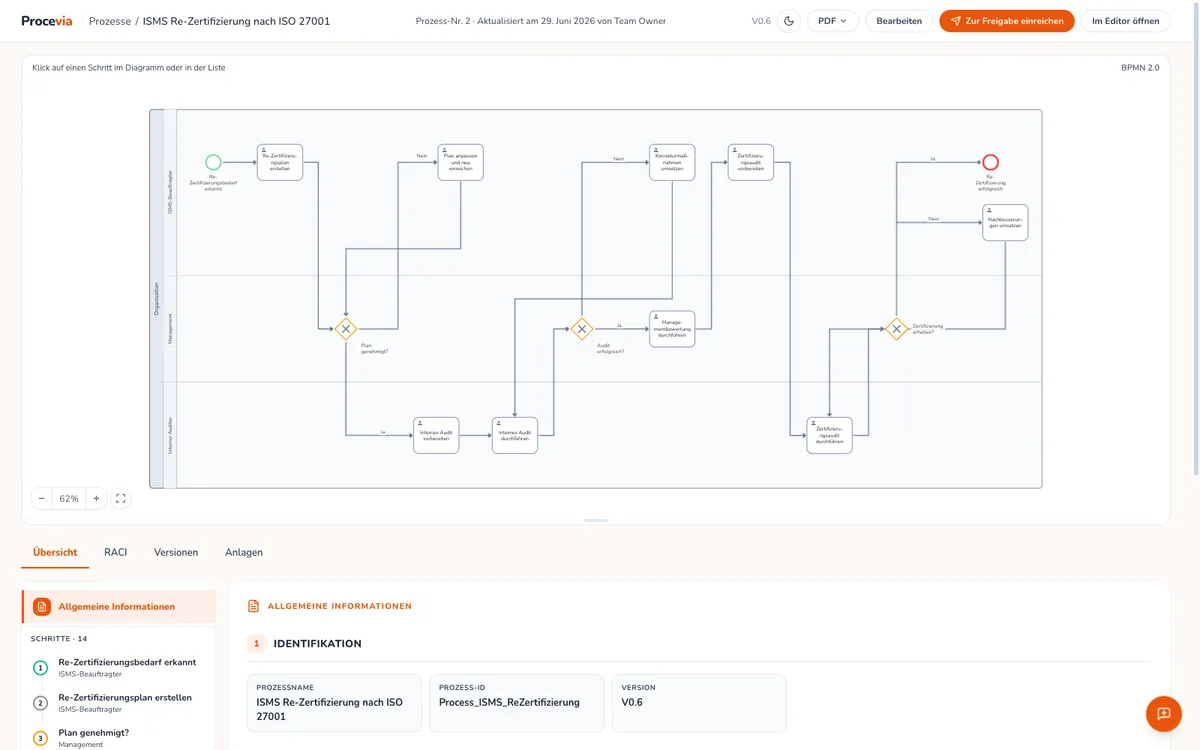This screenshot has width=1200, height=750.
Task: Click the IDENTIFIKATION section heading
Action: point(318,644)
